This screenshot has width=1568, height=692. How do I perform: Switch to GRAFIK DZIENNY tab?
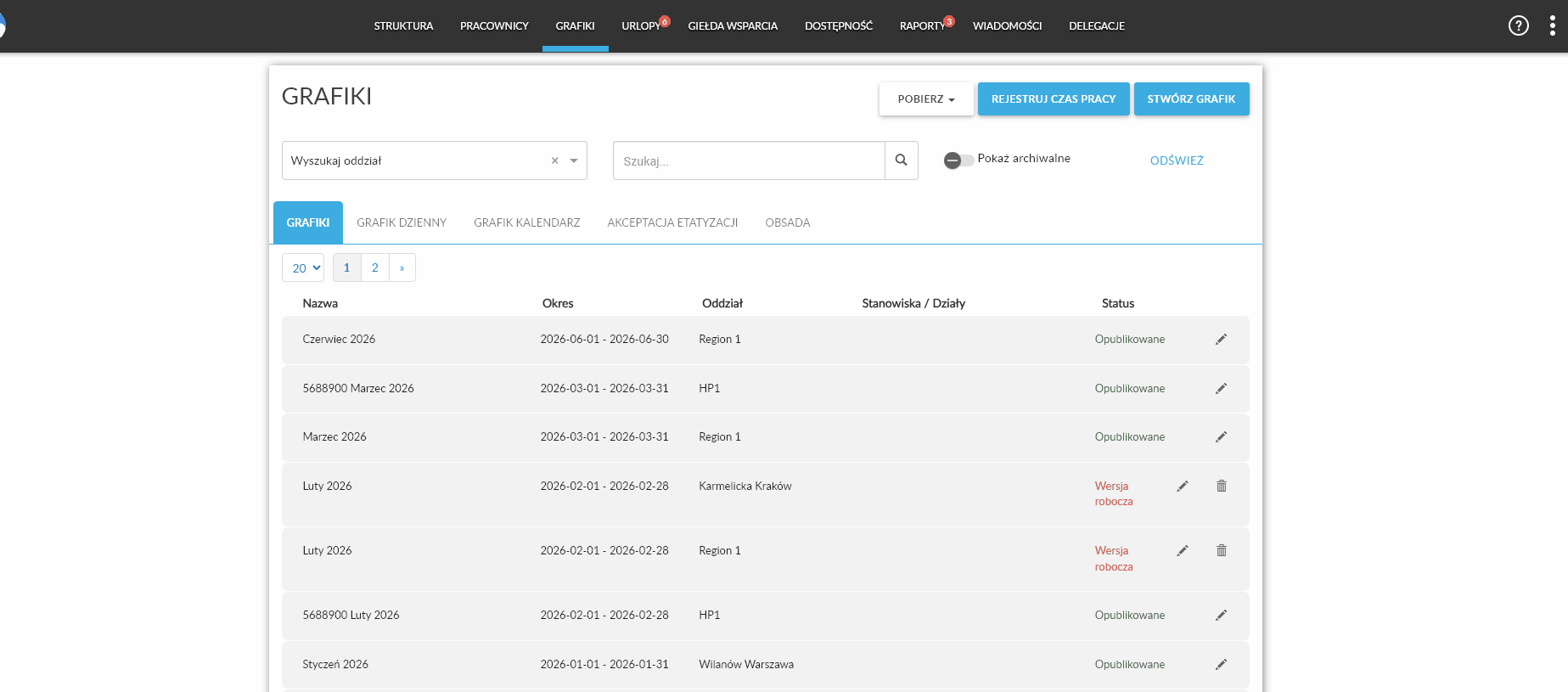(x=402, y=222)
